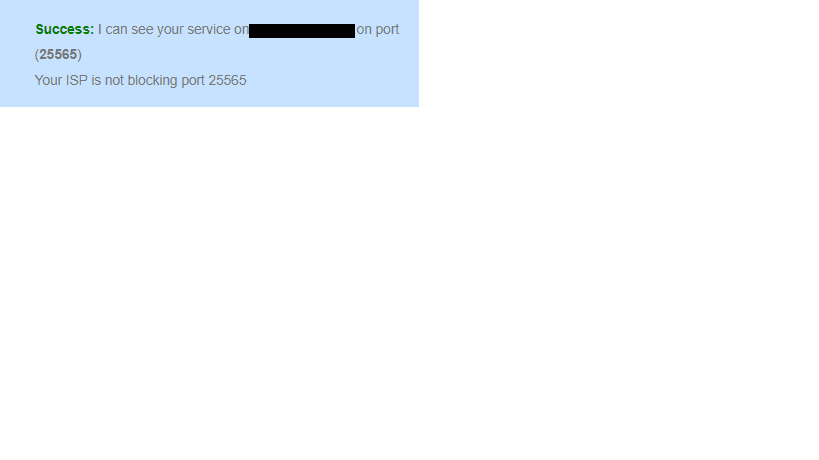
Task: Click the word "can" in success message
Action: (116, 30)
